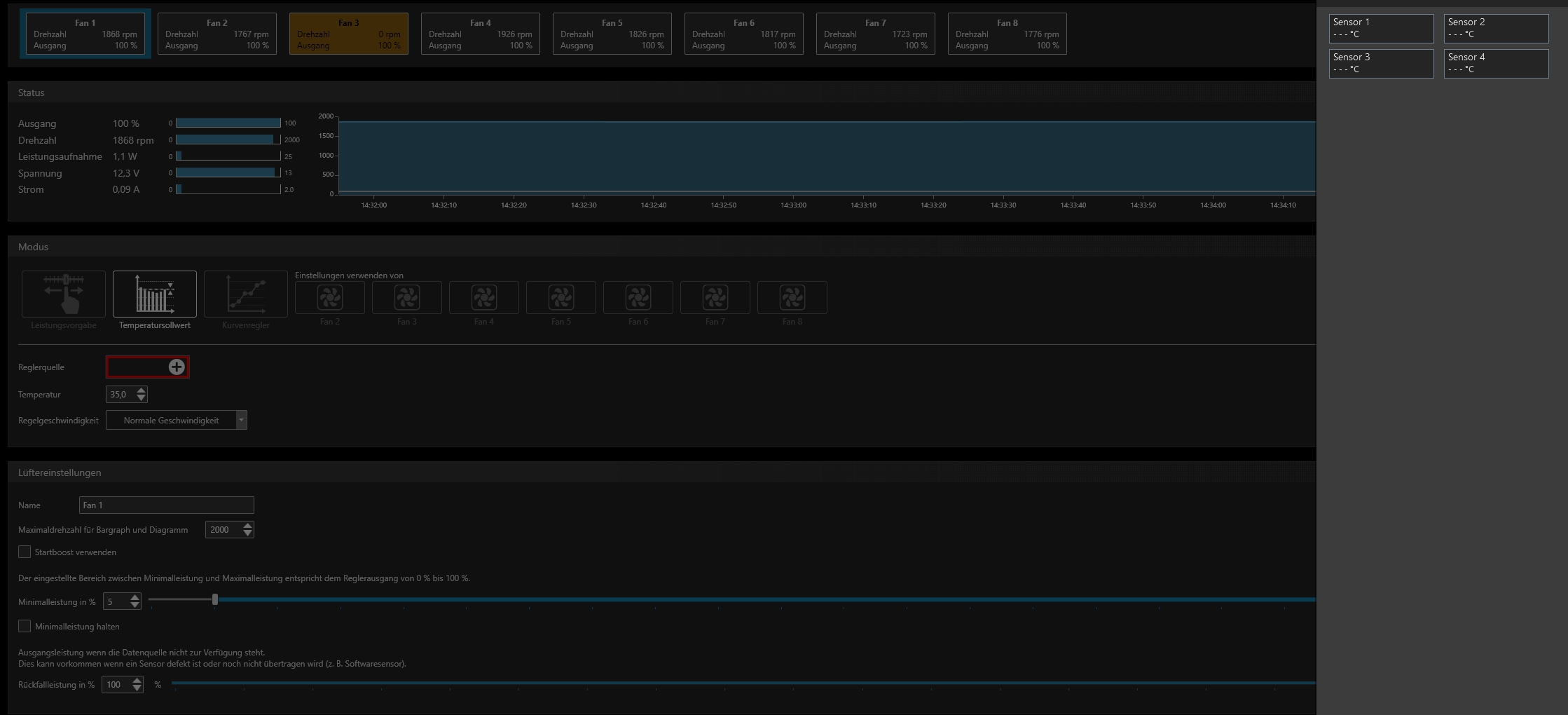The width and height of the screenshot is (1568, 715).
Task: Use settings from Fan 6 icon
Action: click(638, 298)
